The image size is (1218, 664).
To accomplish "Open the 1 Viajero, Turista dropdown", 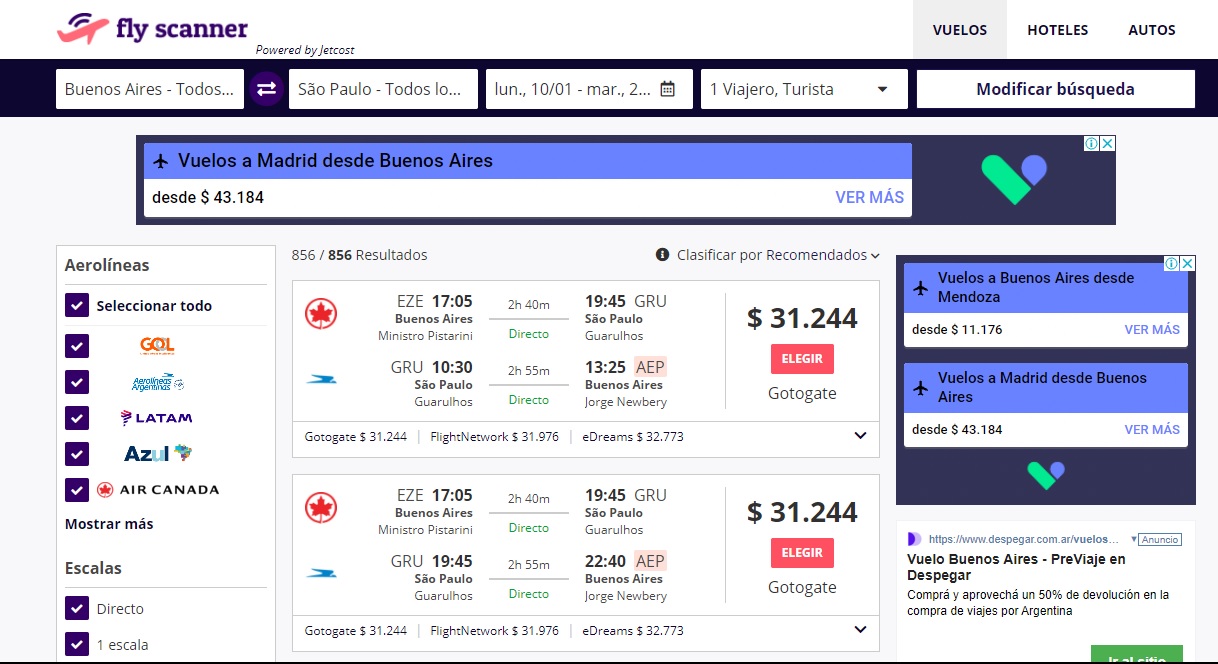I will tap(804, 89).
